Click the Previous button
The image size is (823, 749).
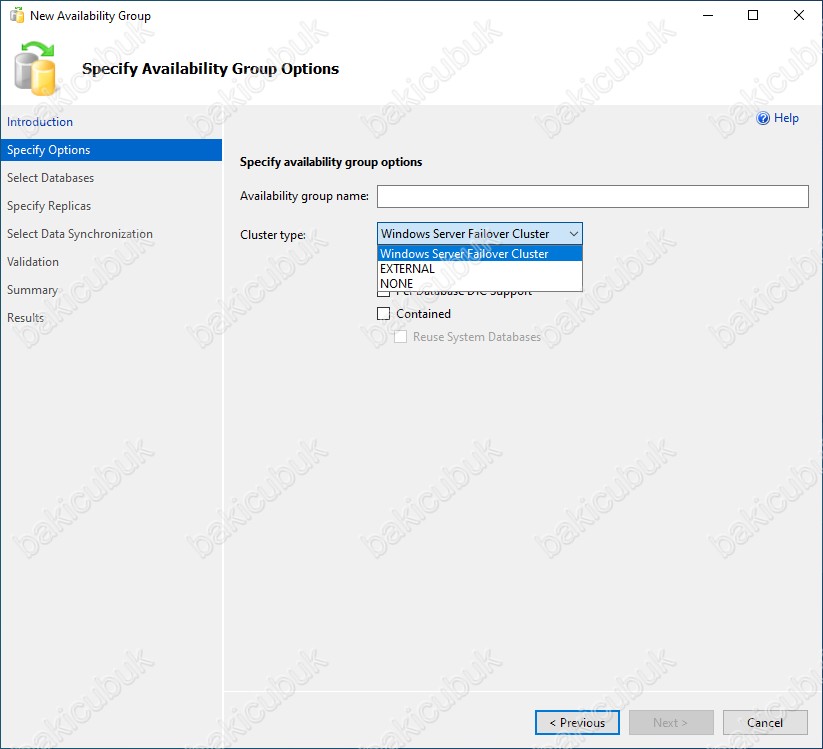pyautogui.click(x=577, y=723)
